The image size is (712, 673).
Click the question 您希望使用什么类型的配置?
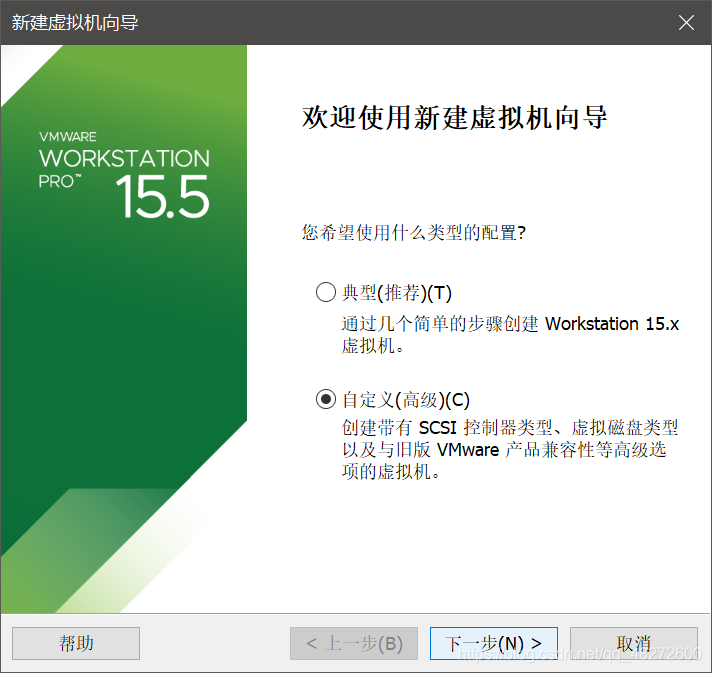click(x=414, y=233)
